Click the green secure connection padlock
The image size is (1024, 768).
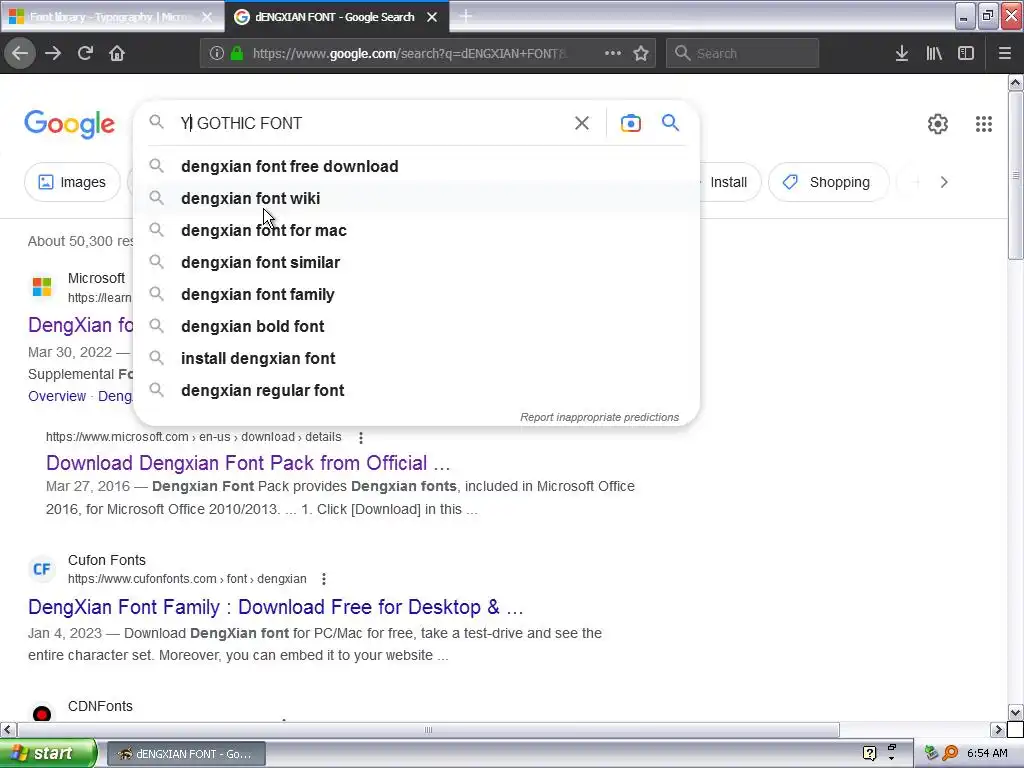coord(237,54)
